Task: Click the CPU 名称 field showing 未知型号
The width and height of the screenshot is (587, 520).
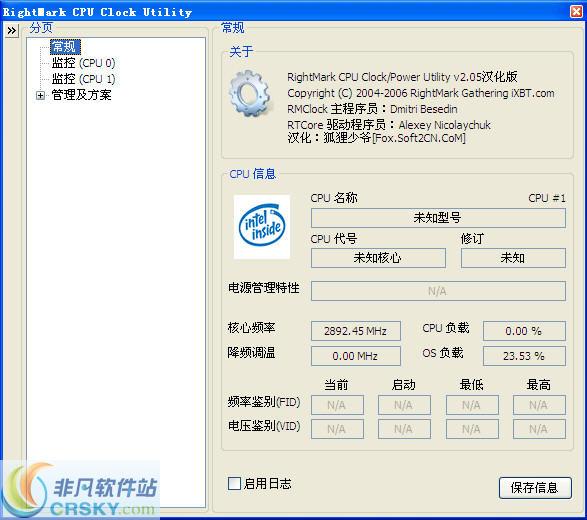Action: [438, 218]
